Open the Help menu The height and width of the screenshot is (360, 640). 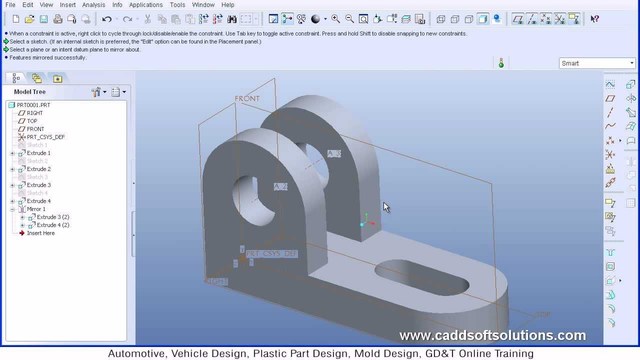tap(228, 5)
